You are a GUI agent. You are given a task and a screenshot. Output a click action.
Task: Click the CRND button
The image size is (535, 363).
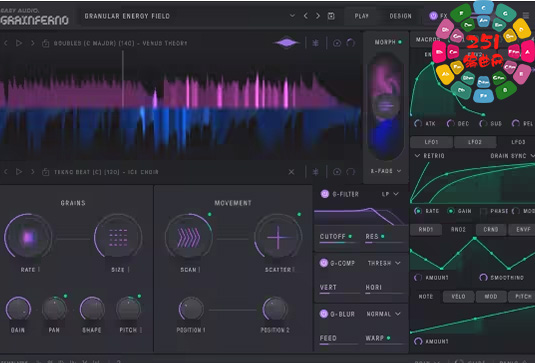pos(491,230)
